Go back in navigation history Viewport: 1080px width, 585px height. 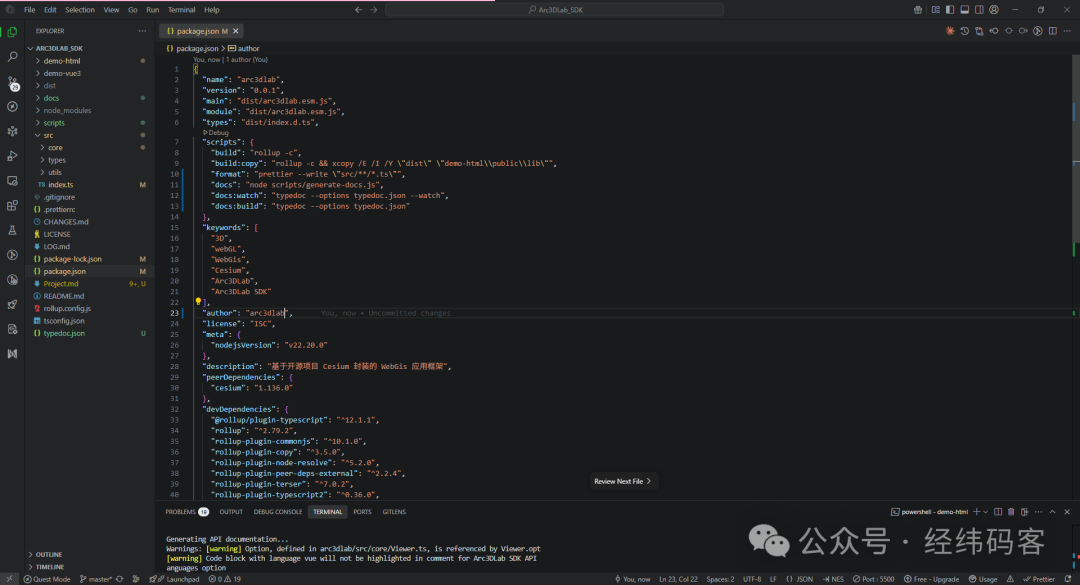point(358,10)
